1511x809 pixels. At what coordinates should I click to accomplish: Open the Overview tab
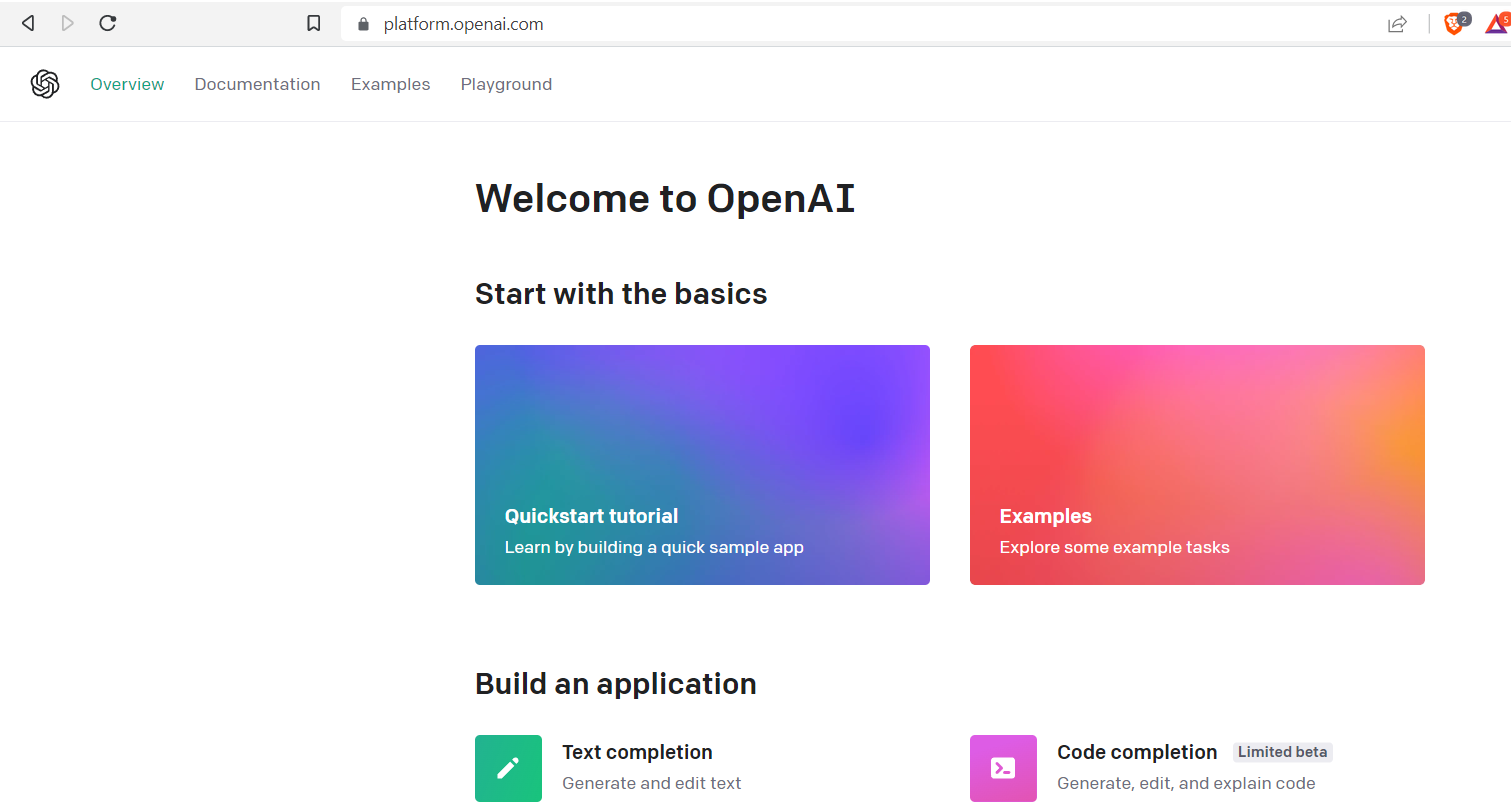coord(127,84)
